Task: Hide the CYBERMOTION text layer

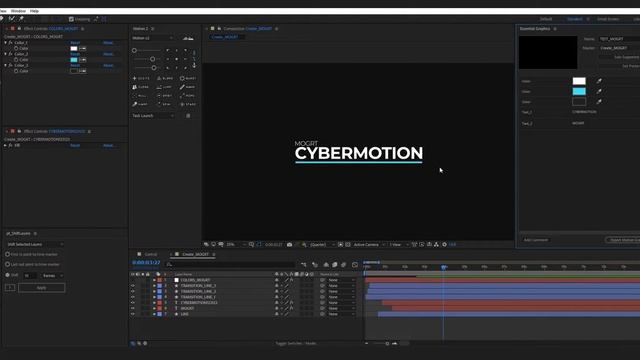Action: [x=133, y=303]
